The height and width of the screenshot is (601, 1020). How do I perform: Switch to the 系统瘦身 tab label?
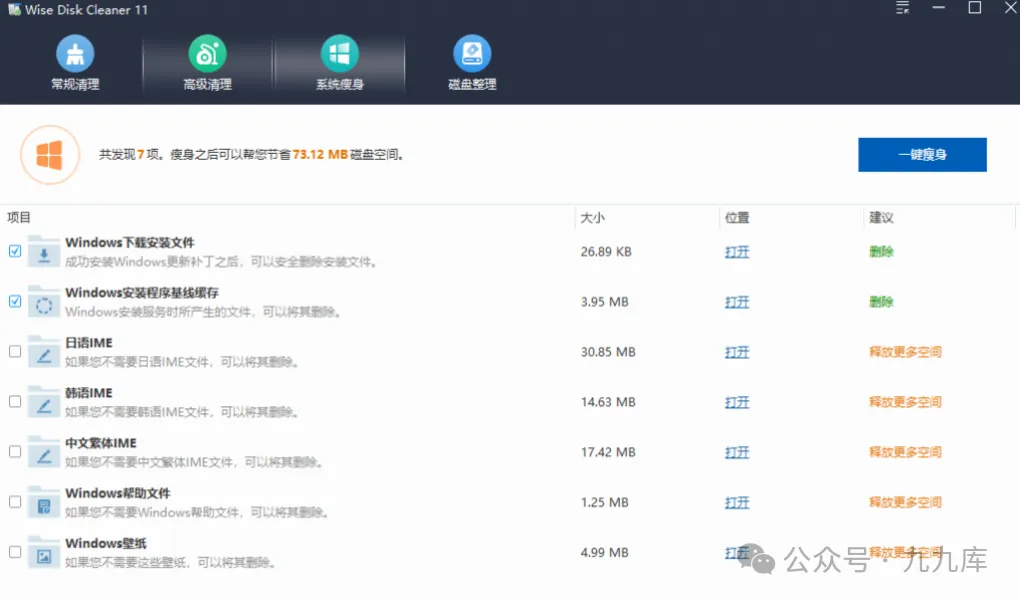[340, 84]
